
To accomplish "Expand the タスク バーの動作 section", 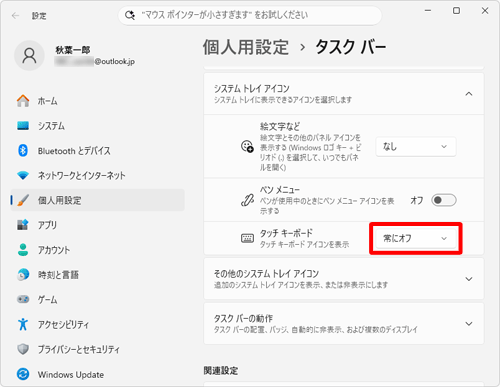I will point(343,324).
